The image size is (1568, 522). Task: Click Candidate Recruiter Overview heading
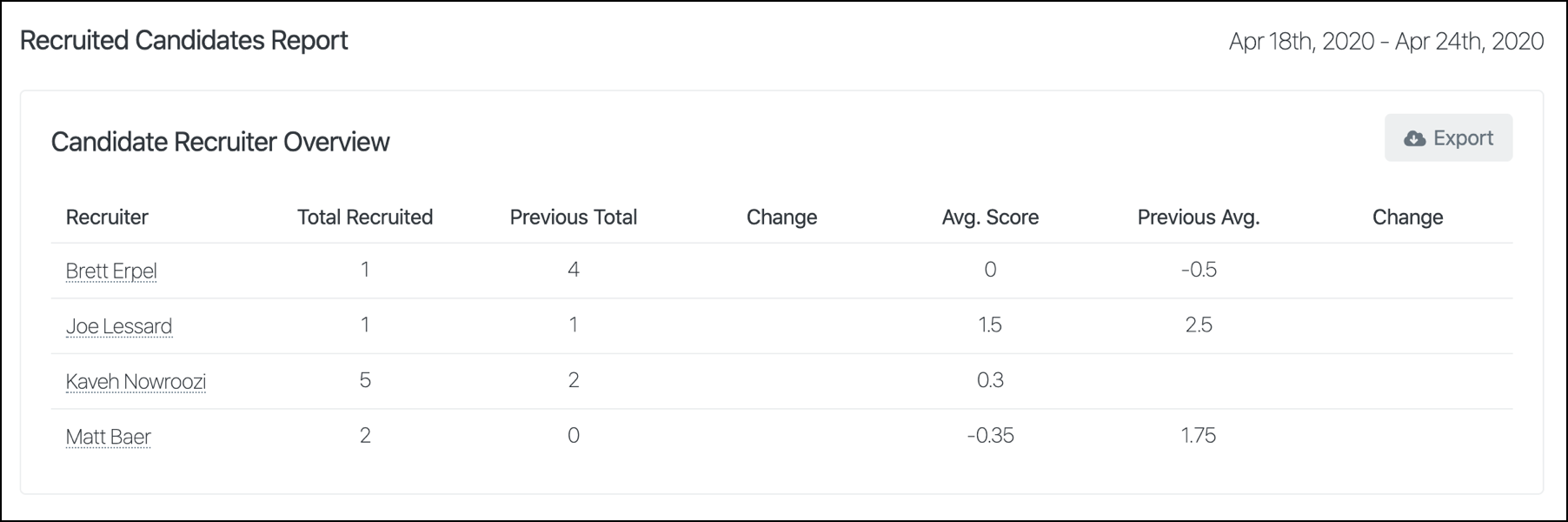coord(220,142)
